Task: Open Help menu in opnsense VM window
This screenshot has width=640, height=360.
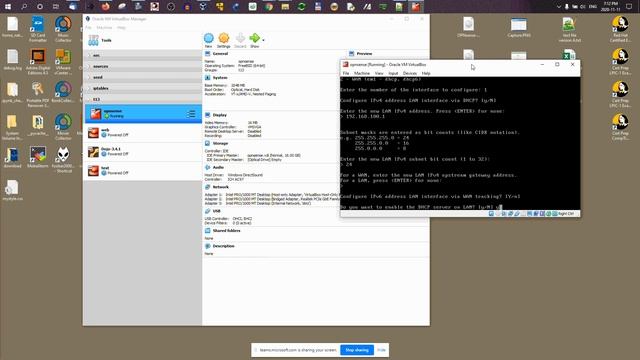Action: pyautogui.click(x=426, y=73)
